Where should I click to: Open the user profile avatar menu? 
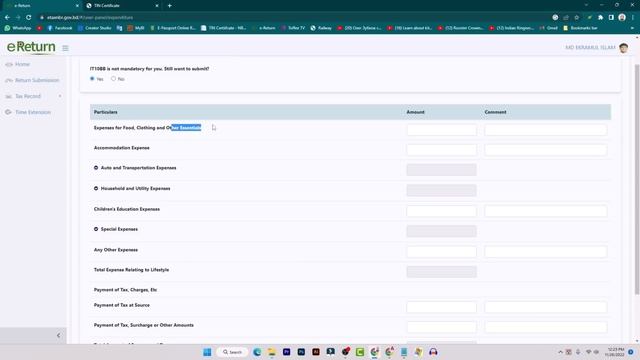(x=623, y=48)
